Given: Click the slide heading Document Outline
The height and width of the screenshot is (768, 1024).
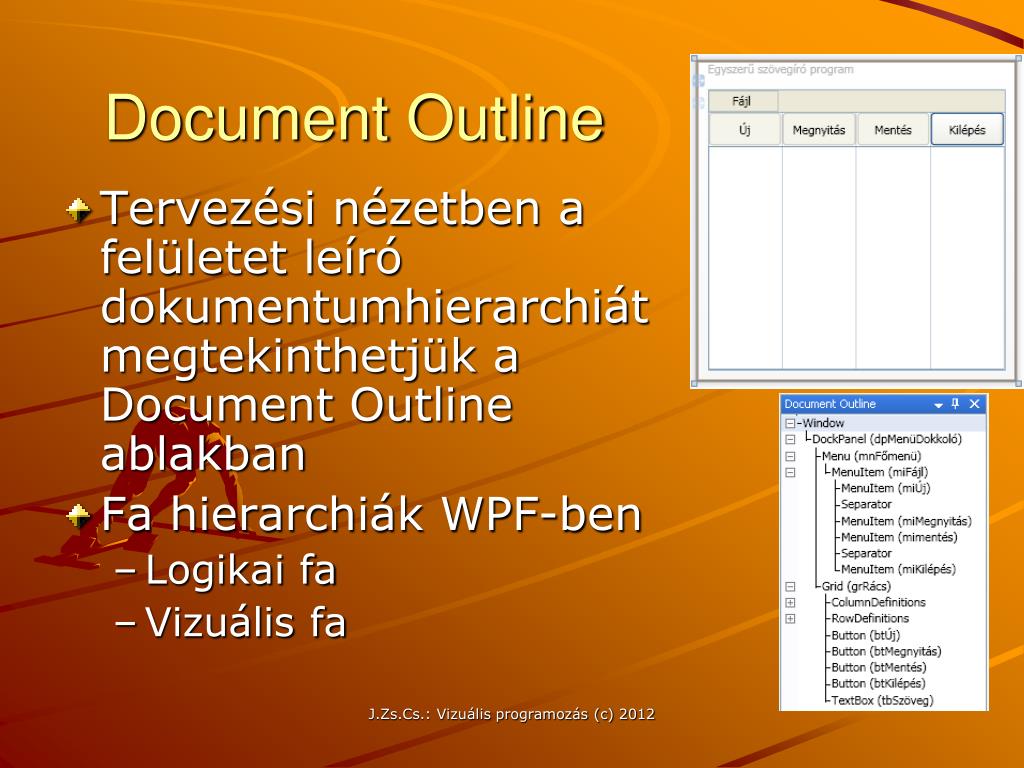Looking at the screenshot, I should pos(355,118).
